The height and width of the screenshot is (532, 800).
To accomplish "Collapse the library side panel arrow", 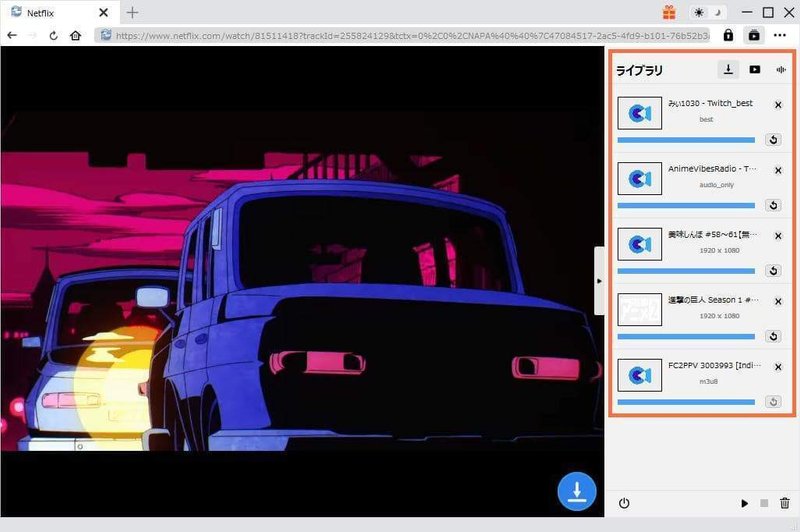I will 599,281.
